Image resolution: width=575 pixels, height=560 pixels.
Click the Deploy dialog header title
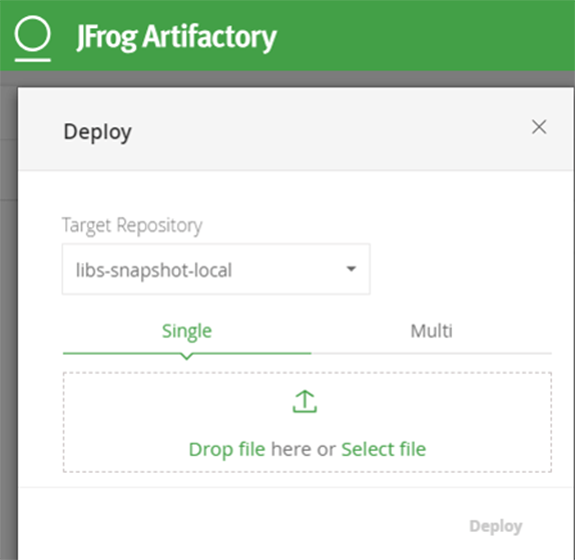98,132
